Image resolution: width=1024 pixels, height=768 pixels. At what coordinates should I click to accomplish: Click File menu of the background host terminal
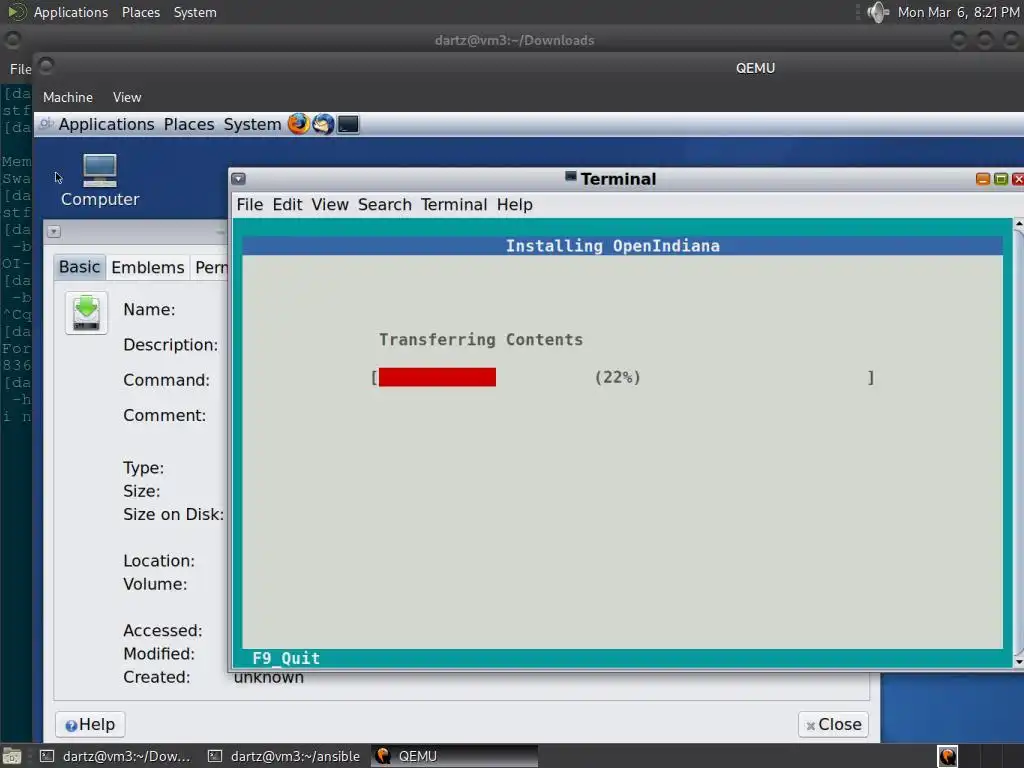click(x=20, y=69)
